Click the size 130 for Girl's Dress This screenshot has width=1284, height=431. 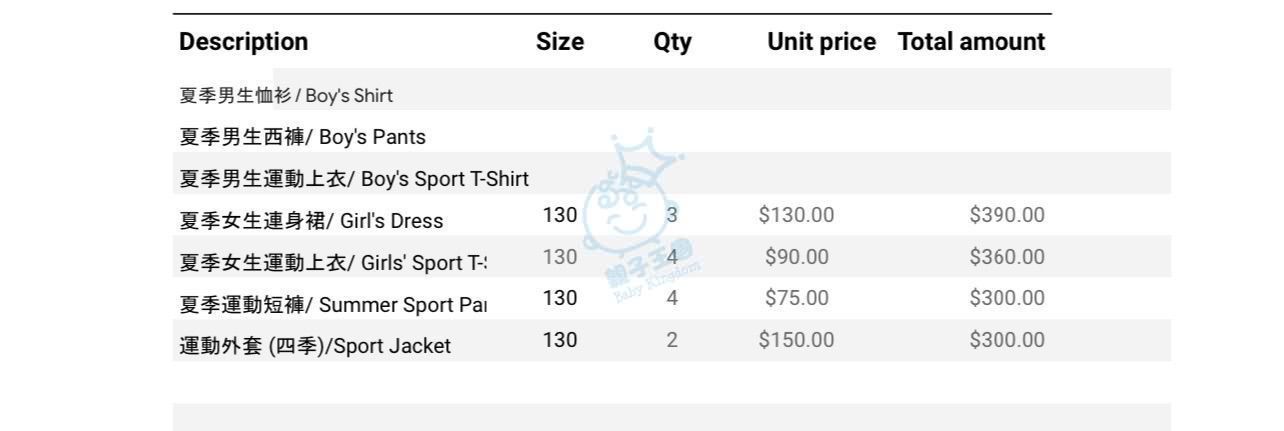point(560,214)
